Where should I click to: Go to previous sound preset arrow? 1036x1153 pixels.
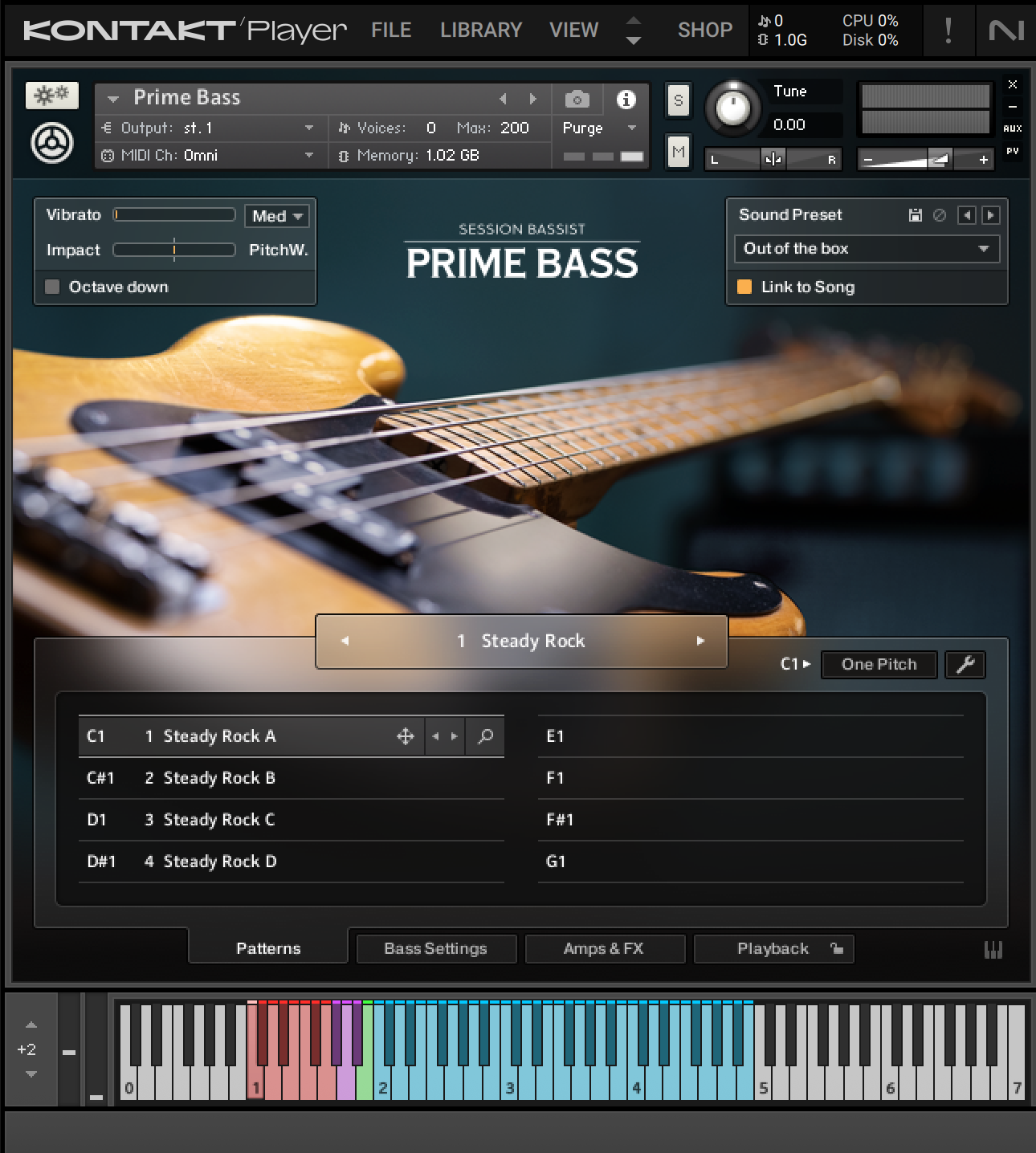tap(968, 215)
